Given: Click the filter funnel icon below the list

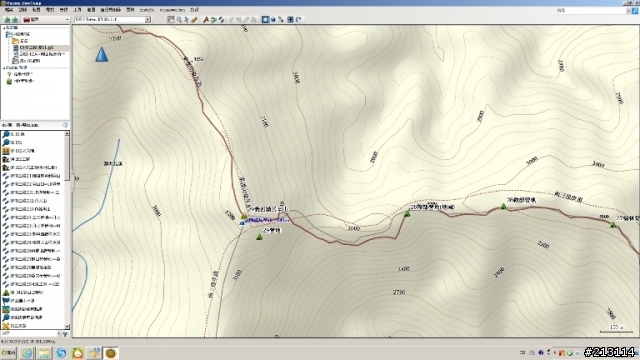Looking at the screenshot, I should [x=65, y=334].
